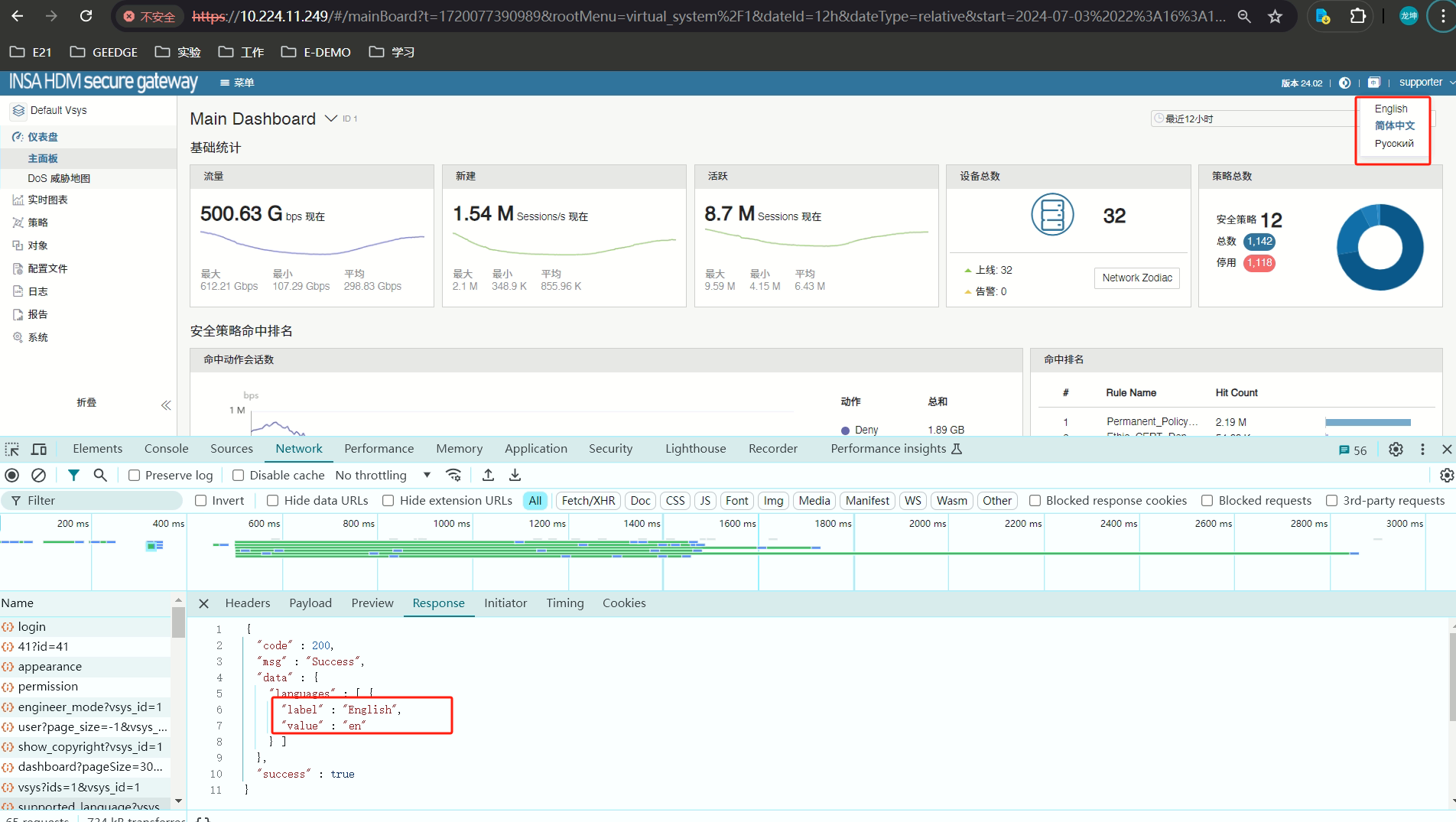Open the DevTools network search icon
Screen dimensions: 1456x822
click(x=100, y=475)
